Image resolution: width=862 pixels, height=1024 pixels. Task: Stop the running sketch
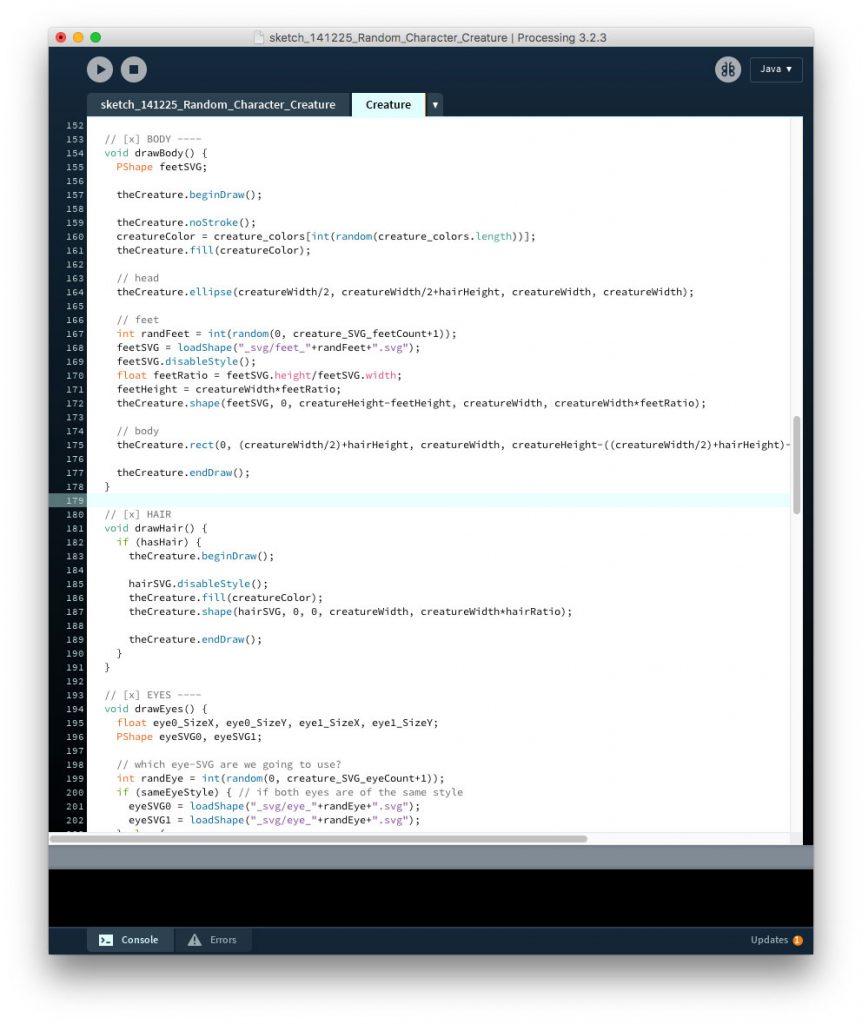[x=133, y=69]
